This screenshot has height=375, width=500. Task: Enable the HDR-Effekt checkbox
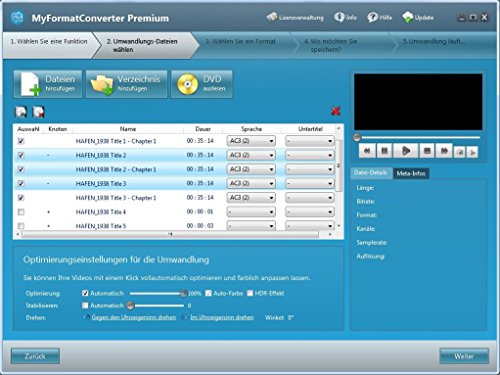tap(250, 293)
